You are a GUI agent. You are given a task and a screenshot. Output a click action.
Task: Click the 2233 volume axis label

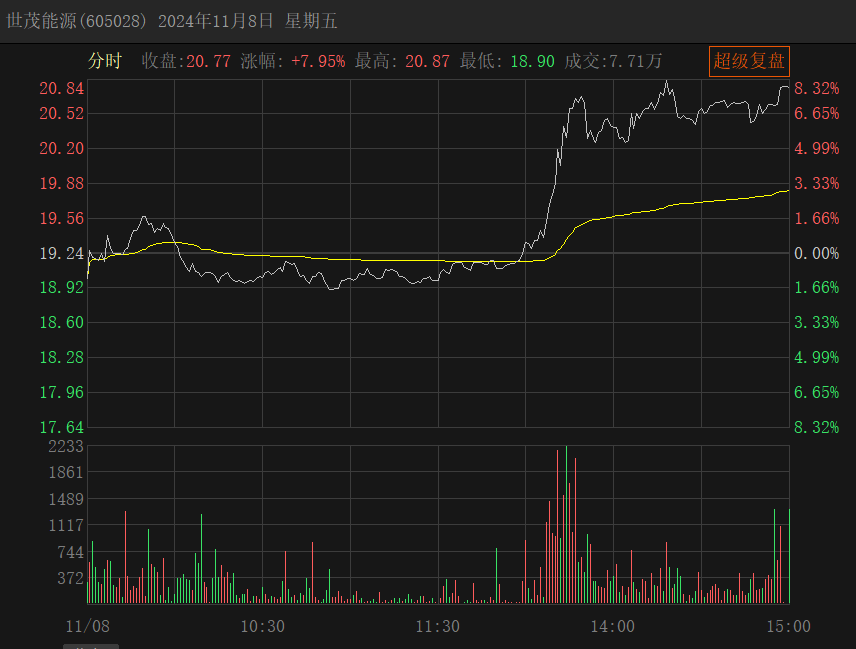(x=66, y=447)
